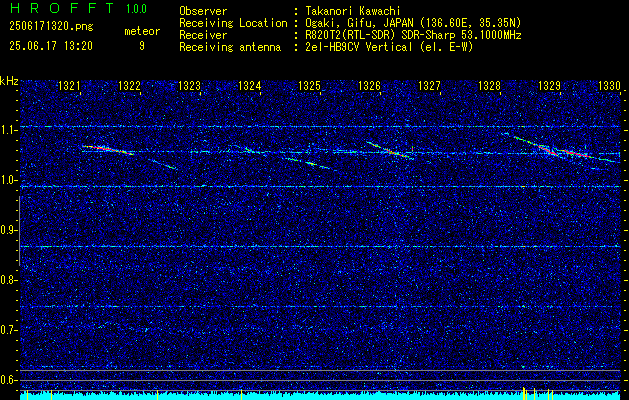Viewport: 629px width, 400px height.
Task: Click the 1329 time marker
Action: click(549, 85)
